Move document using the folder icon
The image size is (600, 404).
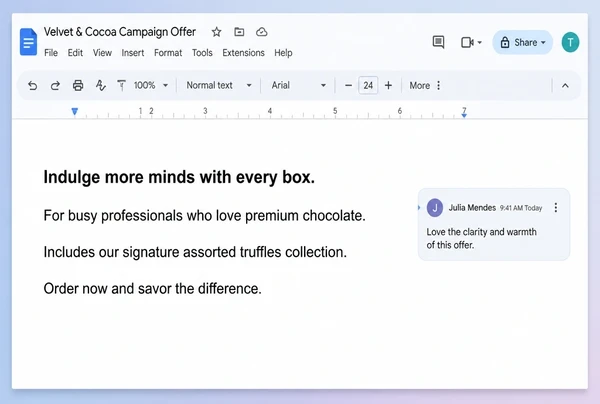(239, 32)
